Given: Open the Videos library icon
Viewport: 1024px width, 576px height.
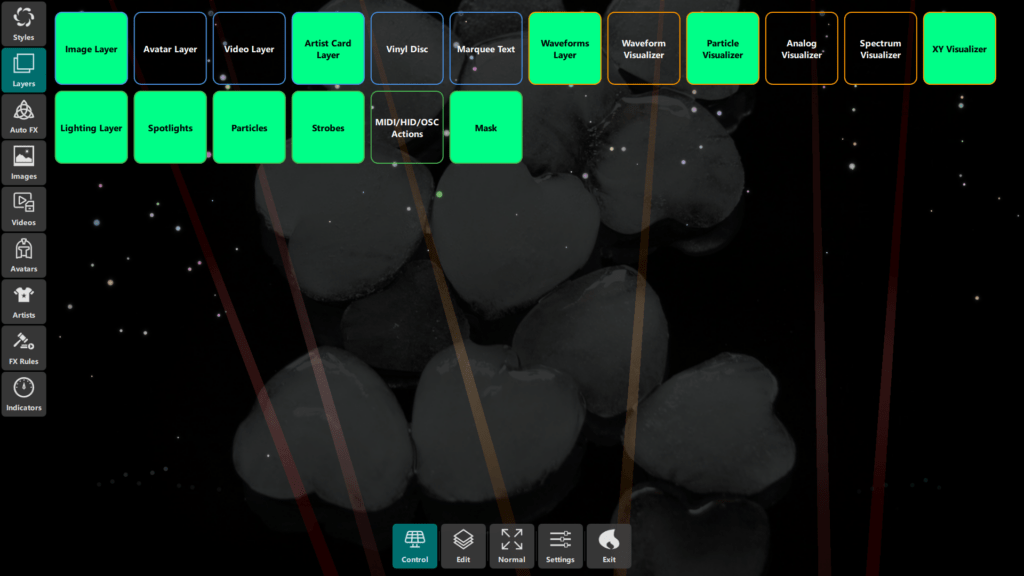Looking at the screenshot, I should tap(23, 209).
